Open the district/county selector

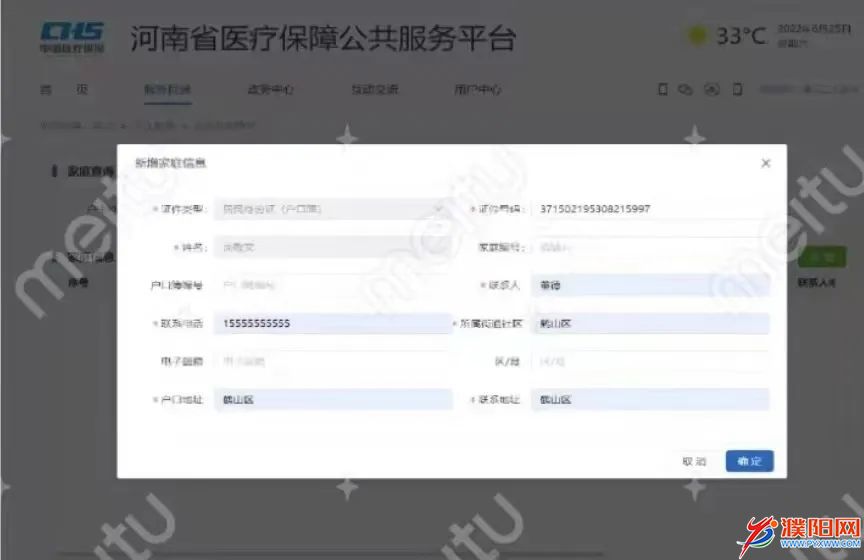coord(650,362)
